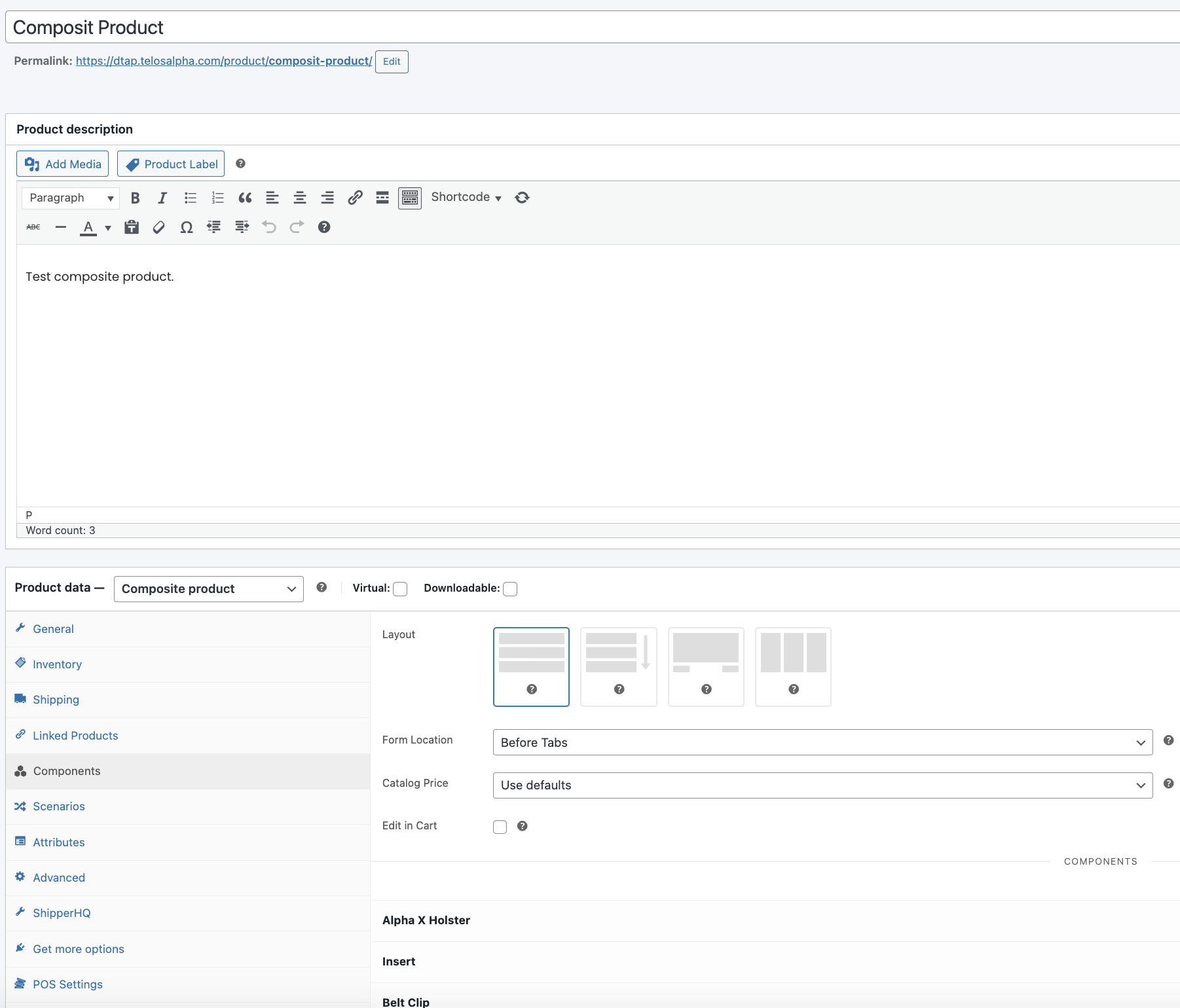
Task: Click into the product description text area
Action: pos(598,376)
